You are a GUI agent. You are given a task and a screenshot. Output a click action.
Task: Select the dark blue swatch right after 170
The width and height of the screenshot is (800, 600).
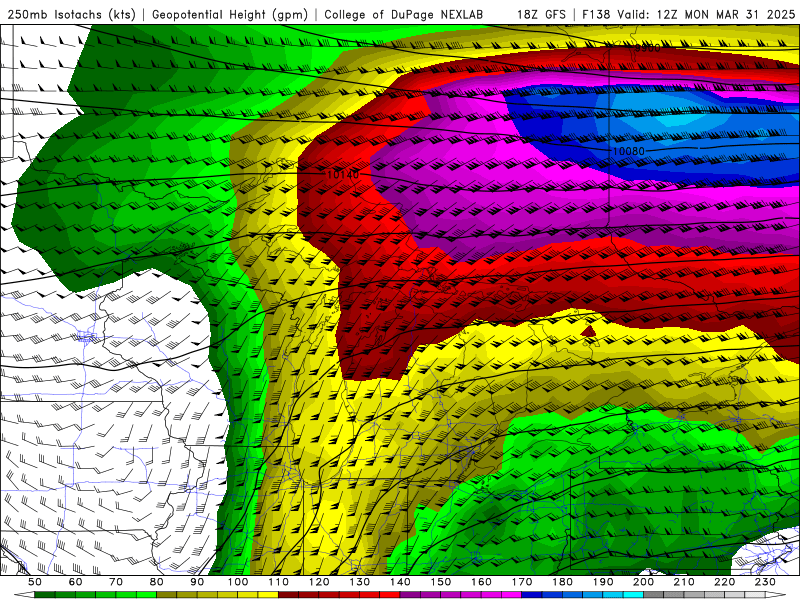click(532, 595)
